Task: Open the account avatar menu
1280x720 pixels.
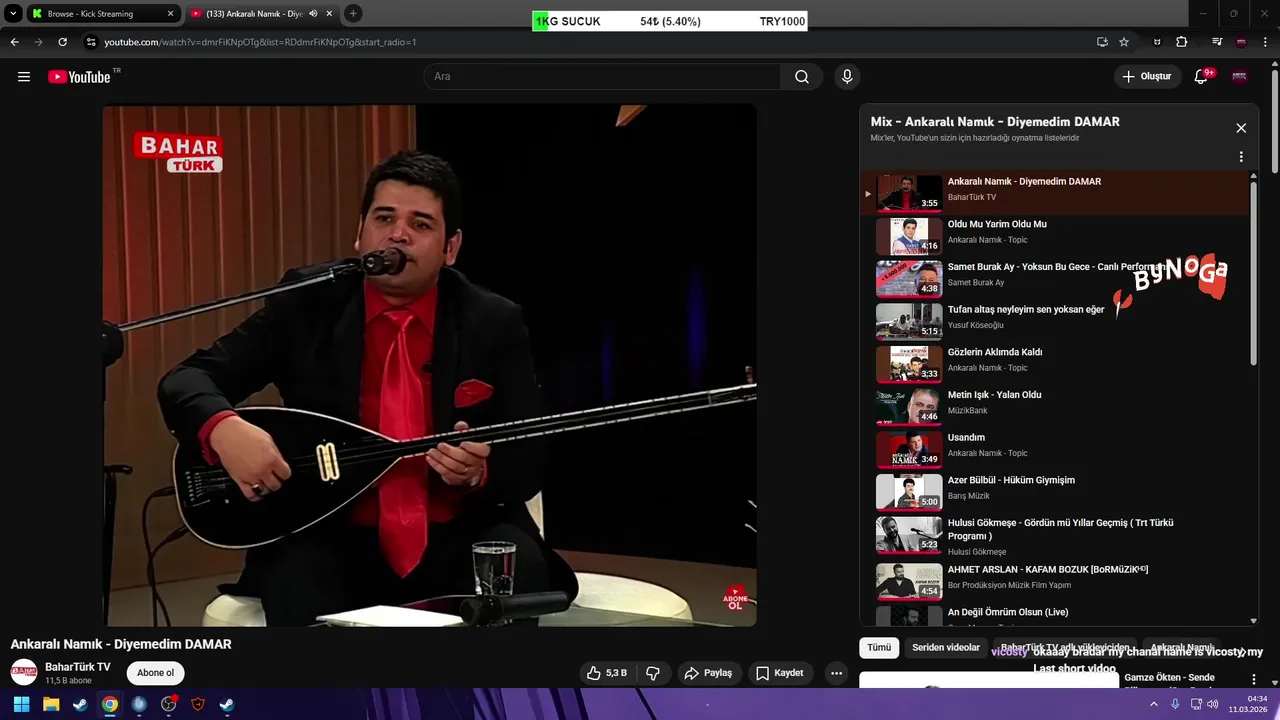Action: click(x=1240, y=76)
